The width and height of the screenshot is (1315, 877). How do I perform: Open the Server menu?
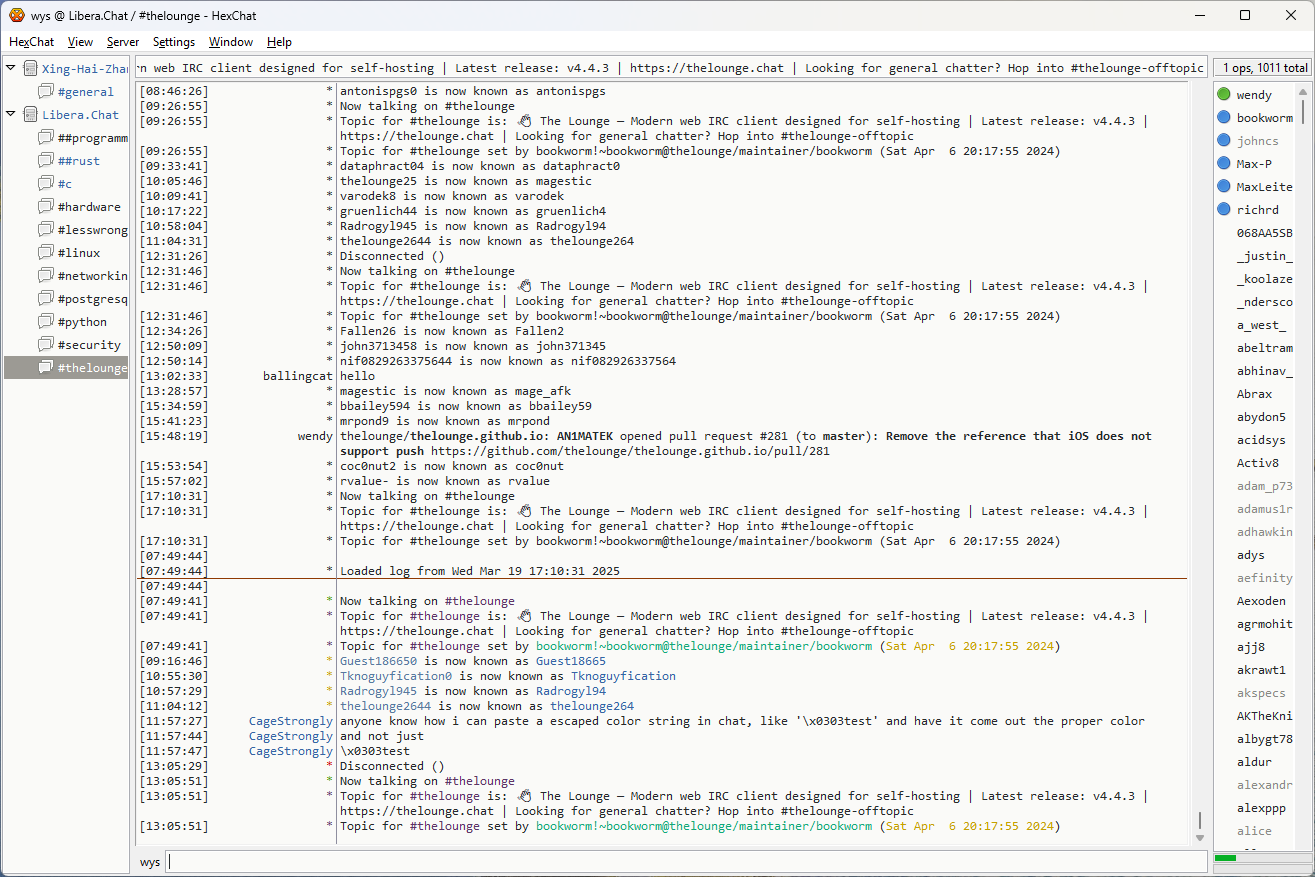[123, 42]
